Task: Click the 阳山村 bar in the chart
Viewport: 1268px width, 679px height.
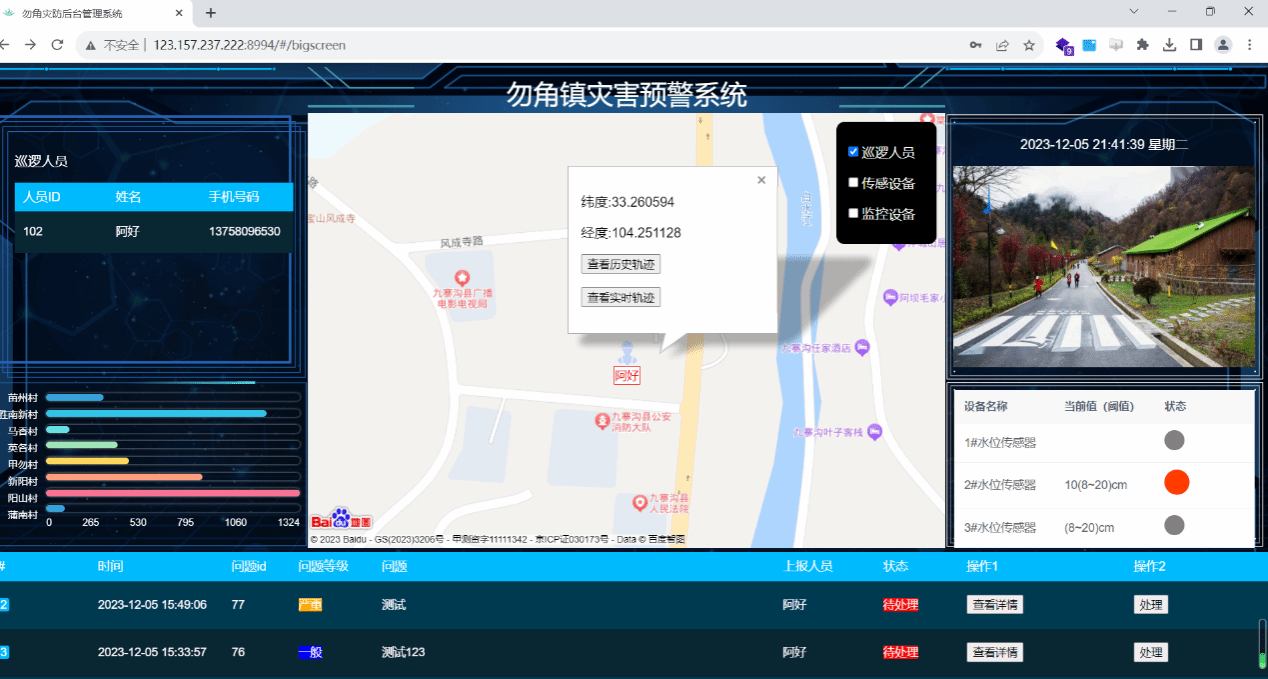Action: click(172, 493)
